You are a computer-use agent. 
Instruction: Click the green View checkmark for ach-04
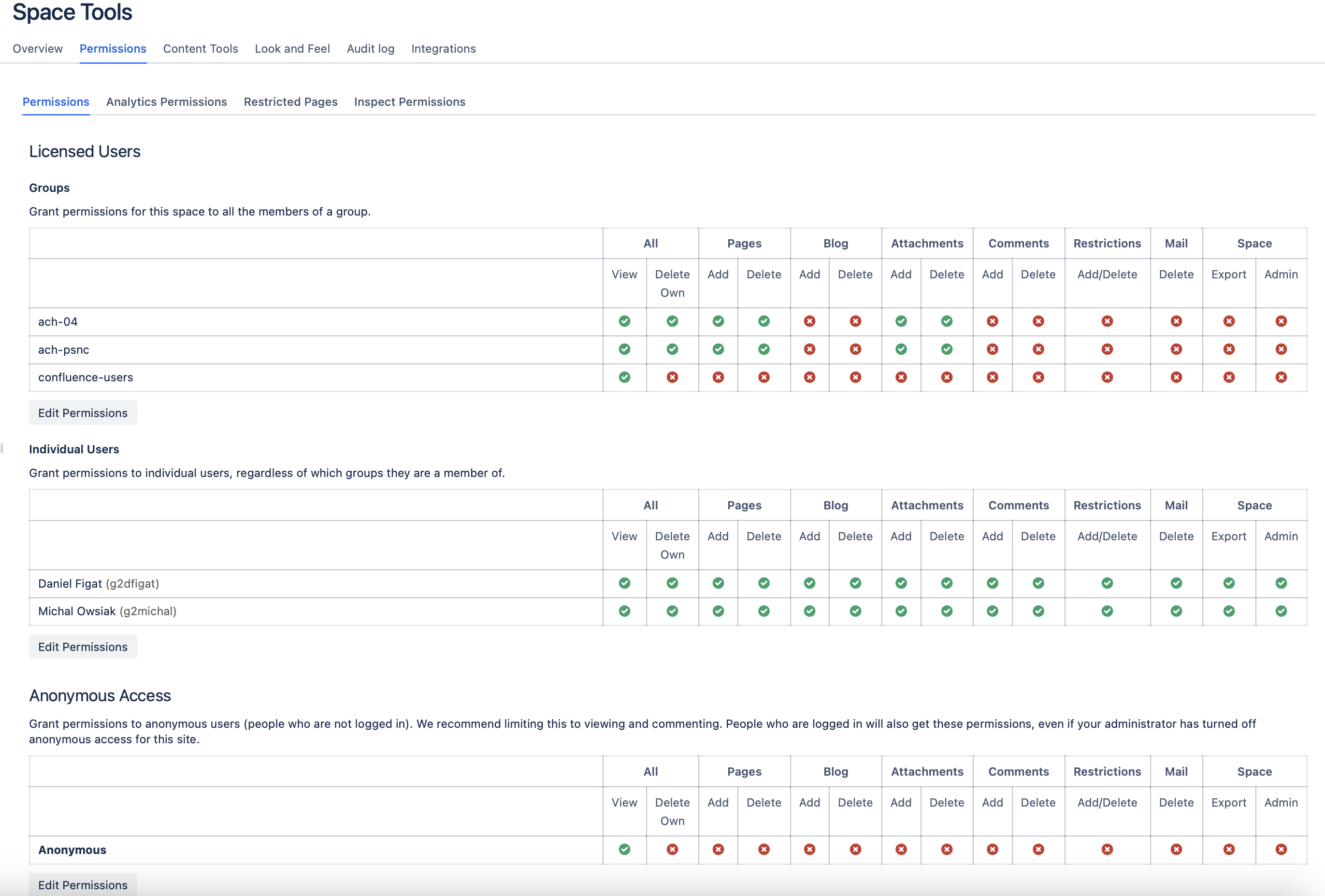click(624, 321)
